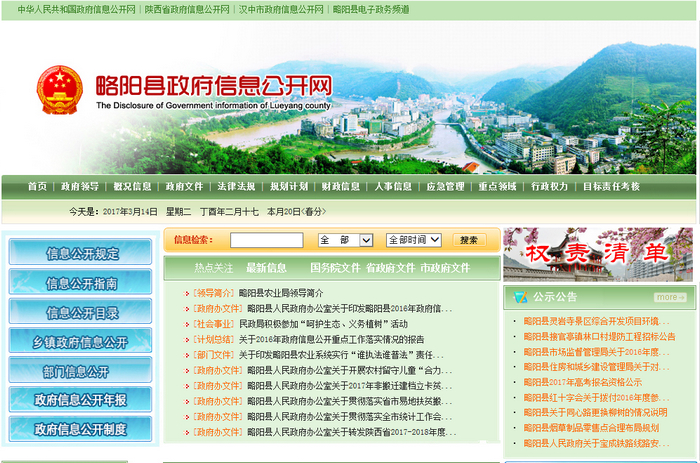Screen dimensions: 700x463
Task: Click the search keyword input field
Action: pos(266,240)
